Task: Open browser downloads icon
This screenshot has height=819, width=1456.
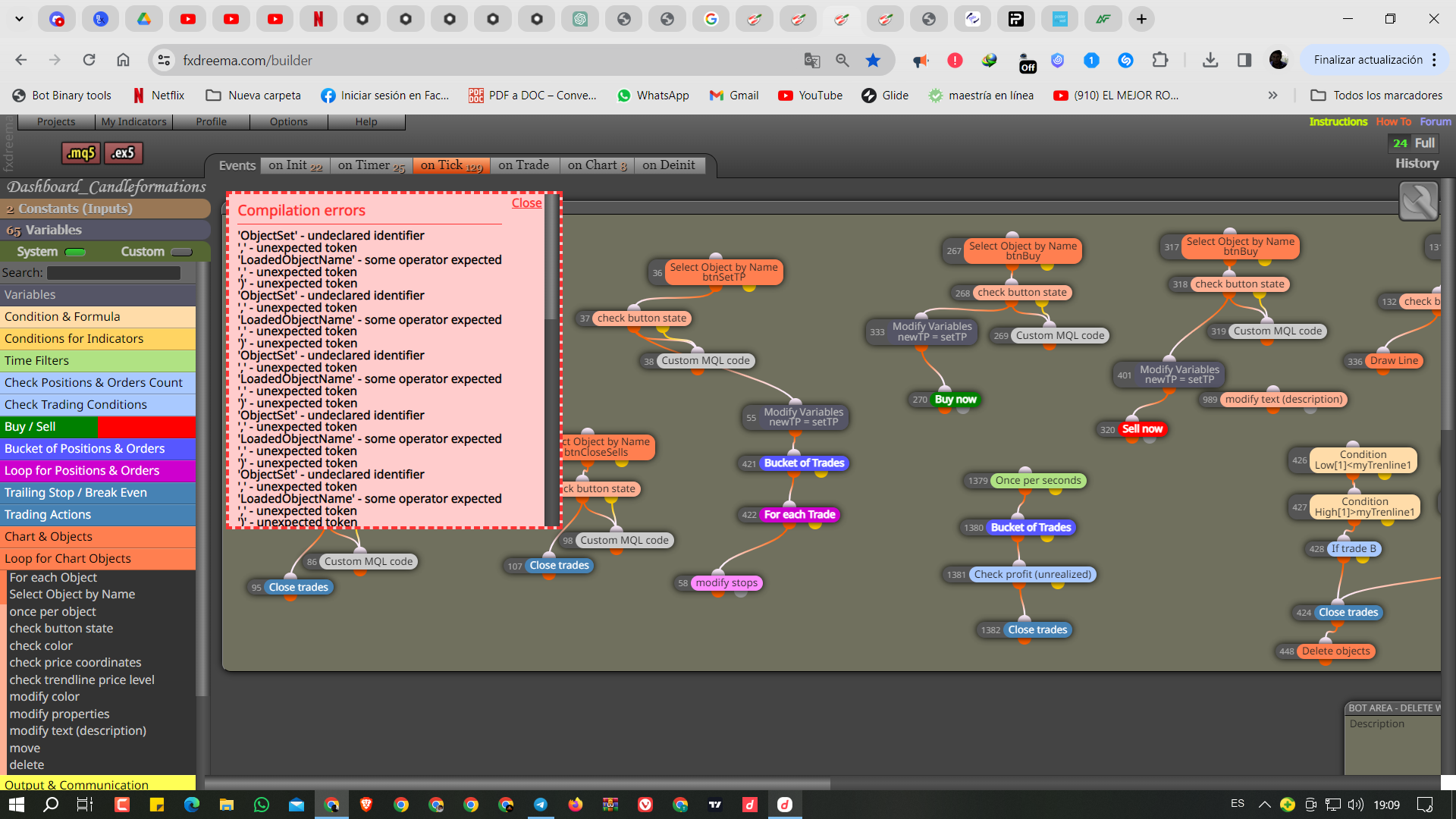Action: (x=1210, y=60)
